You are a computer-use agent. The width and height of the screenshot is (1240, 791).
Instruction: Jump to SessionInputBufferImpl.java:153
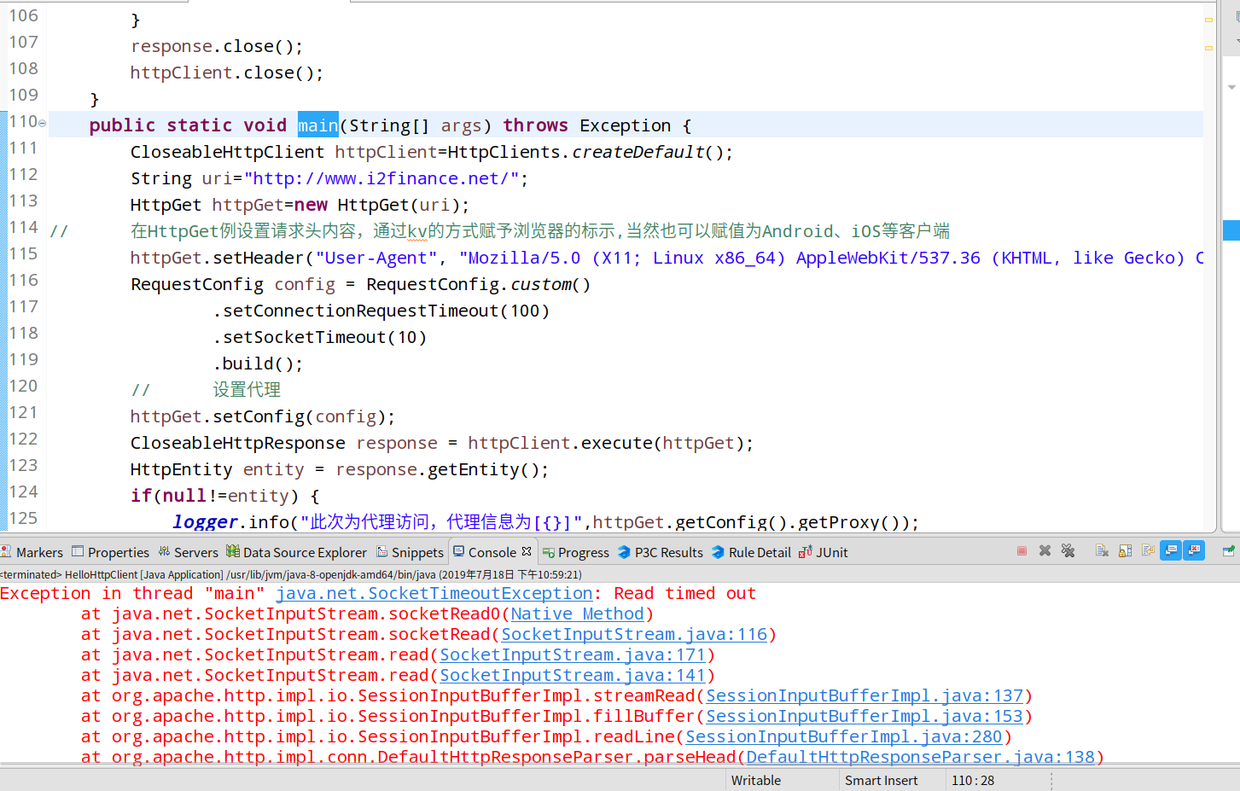pos(865,716)
